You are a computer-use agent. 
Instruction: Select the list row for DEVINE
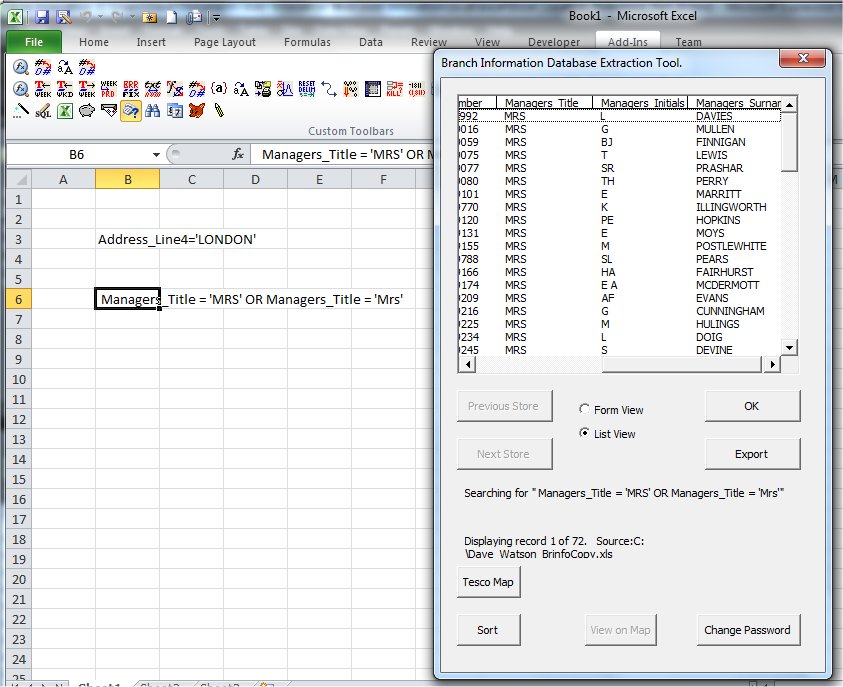tap(619, 350)
